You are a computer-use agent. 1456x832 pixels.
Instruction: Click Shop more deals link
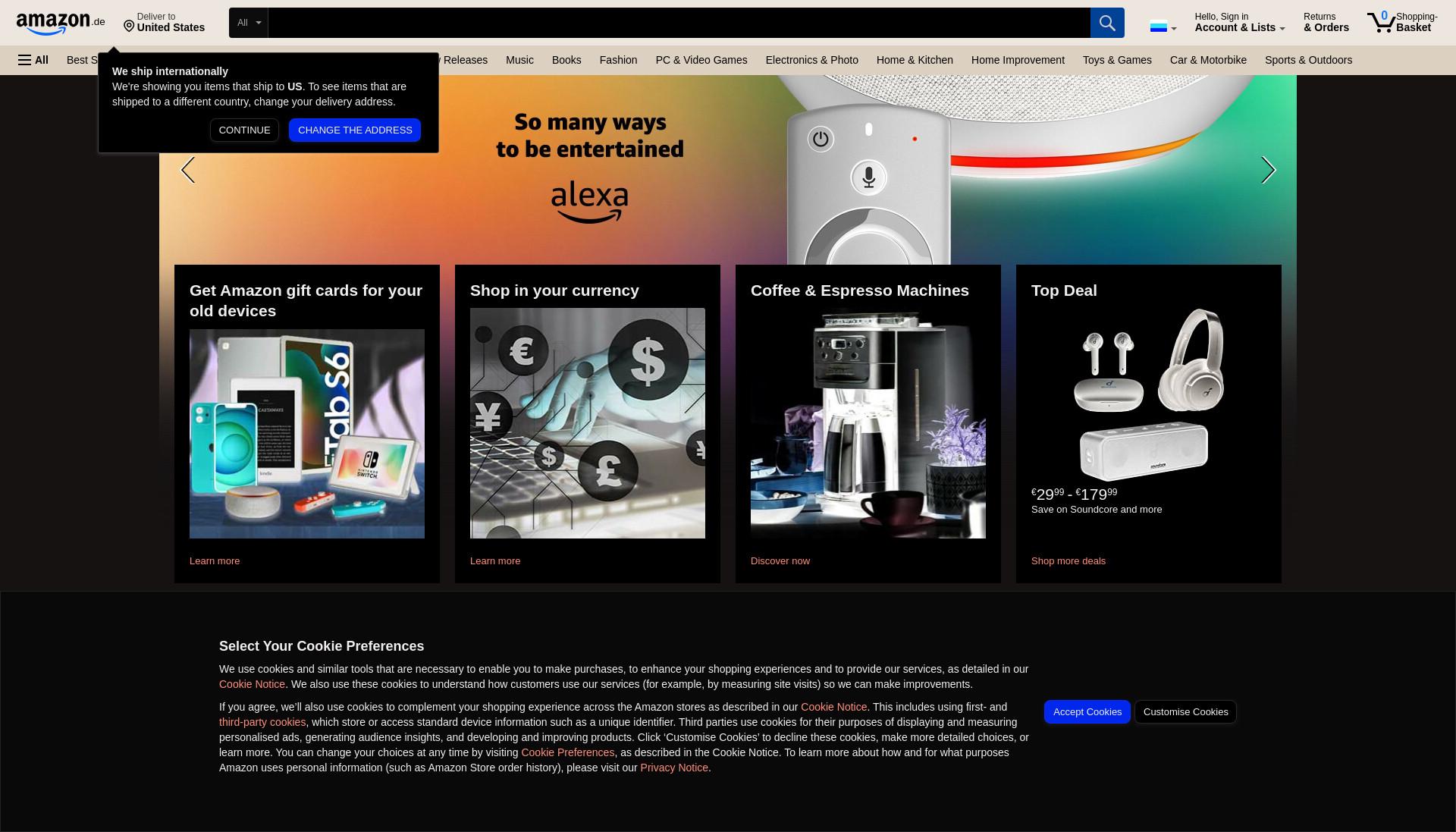pos(1068,561)
